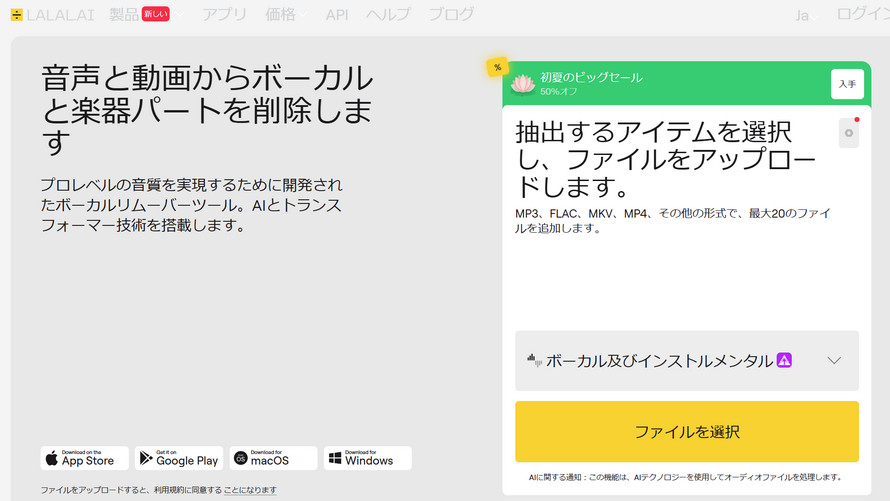Open the API page link
The image size is (890, 501).
[337, 15]
